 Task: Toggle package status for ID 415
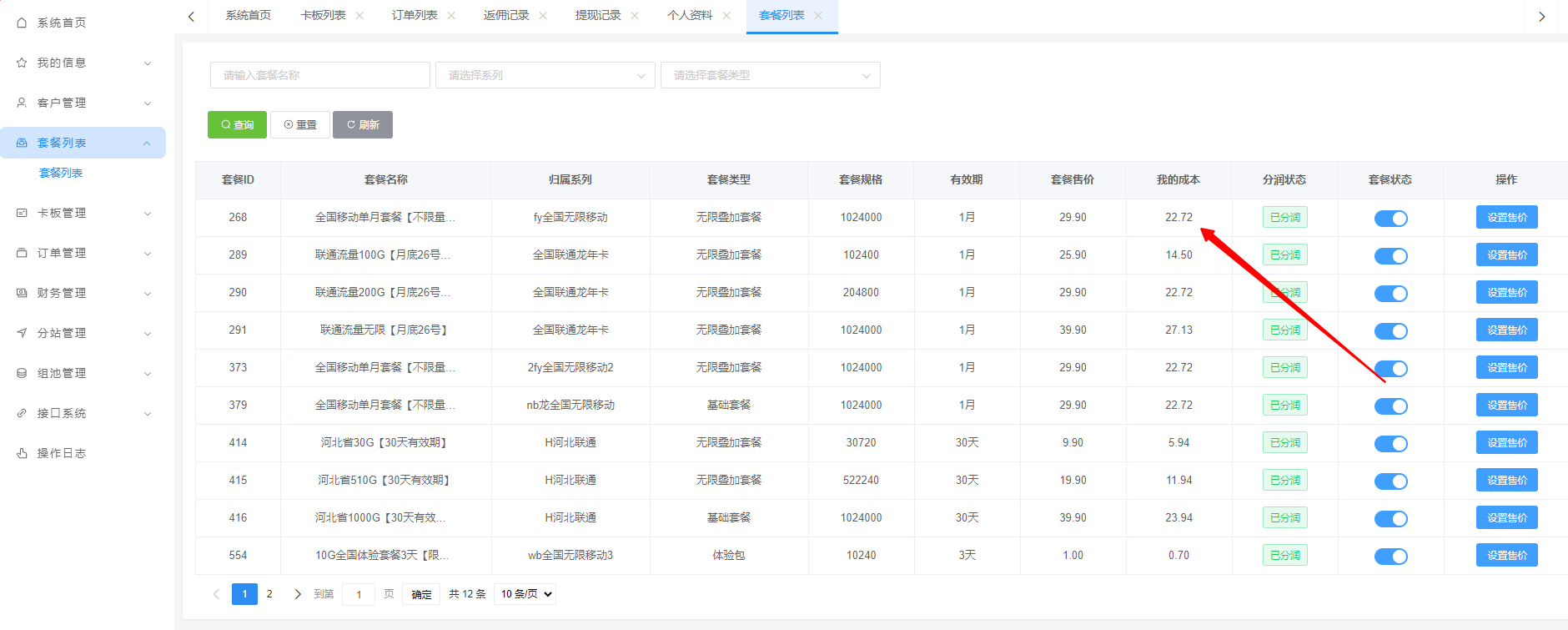(x=1390, y=481)
